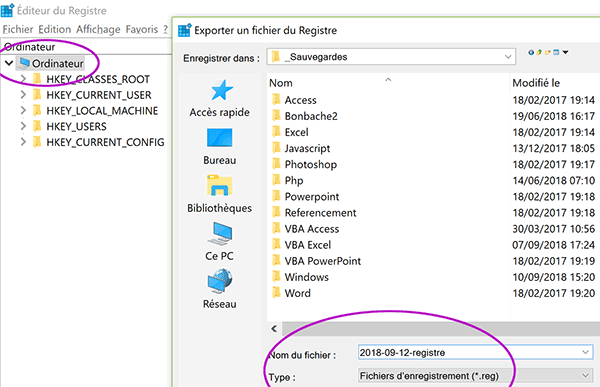
Task: Open view menu dropdown arrow
Action: click(565, 52)
